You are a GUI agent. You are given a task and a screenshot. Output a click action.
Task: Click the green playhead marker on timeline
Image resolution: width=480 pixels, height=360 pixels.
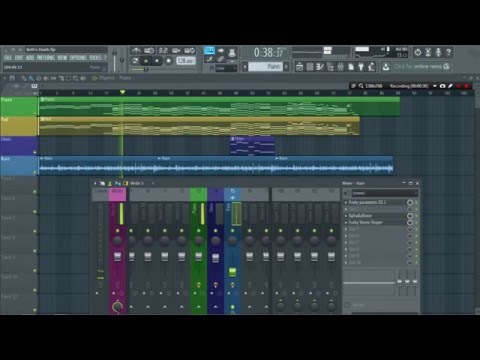click(x=122, y=92)
